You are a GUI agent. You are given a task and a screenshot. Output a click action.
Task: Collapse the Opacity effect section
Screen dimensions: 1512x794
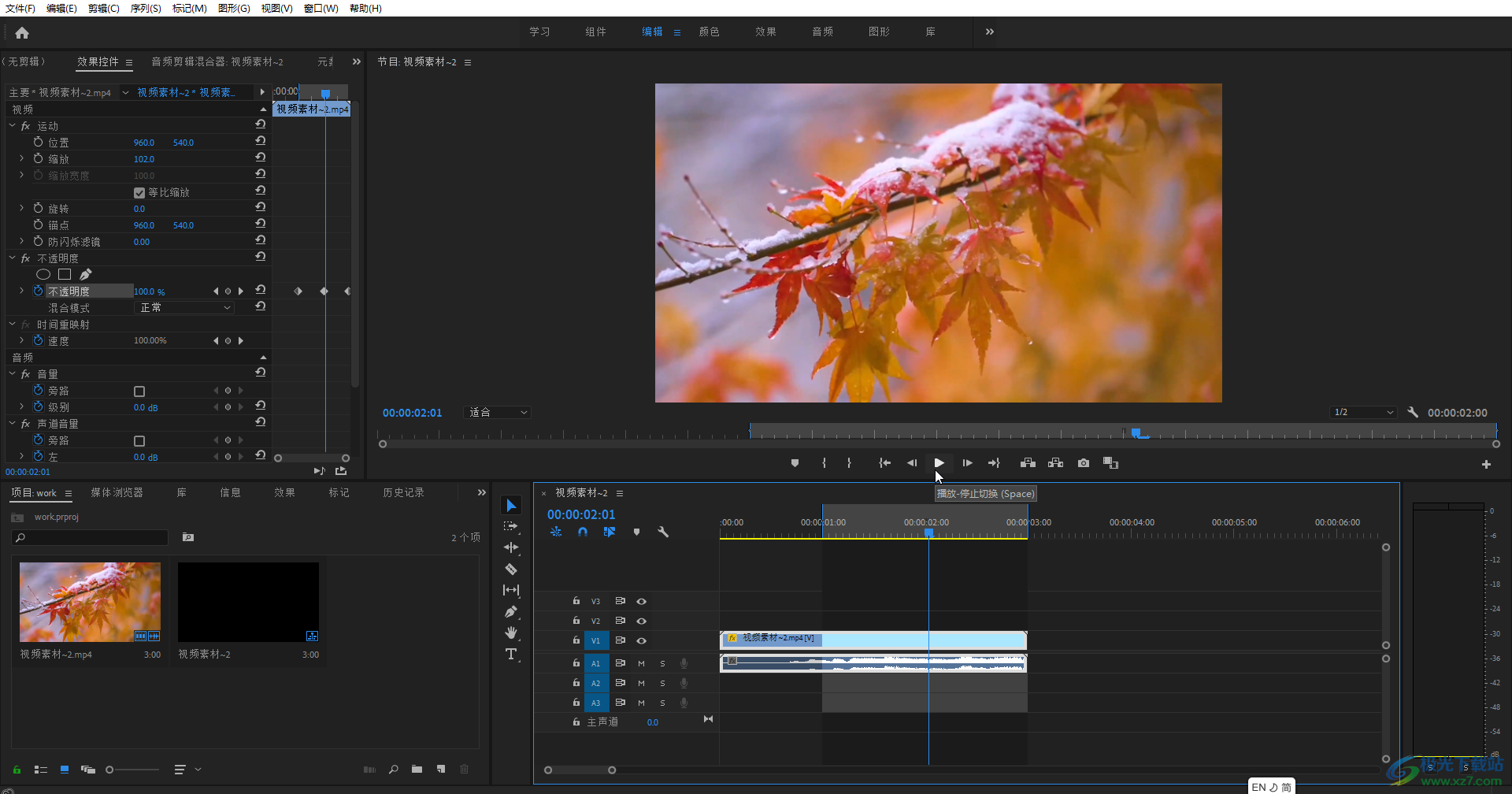tap(12, 258)
